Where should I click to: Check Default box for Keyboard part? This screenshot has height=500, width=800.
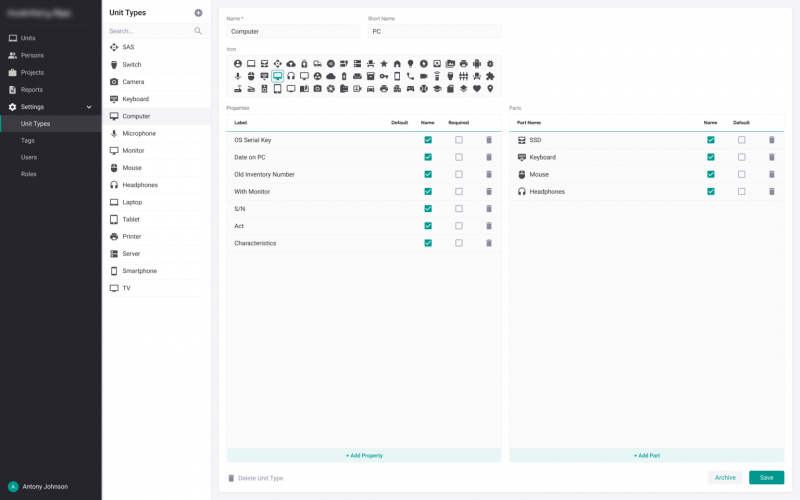click(x=741, y=157)
